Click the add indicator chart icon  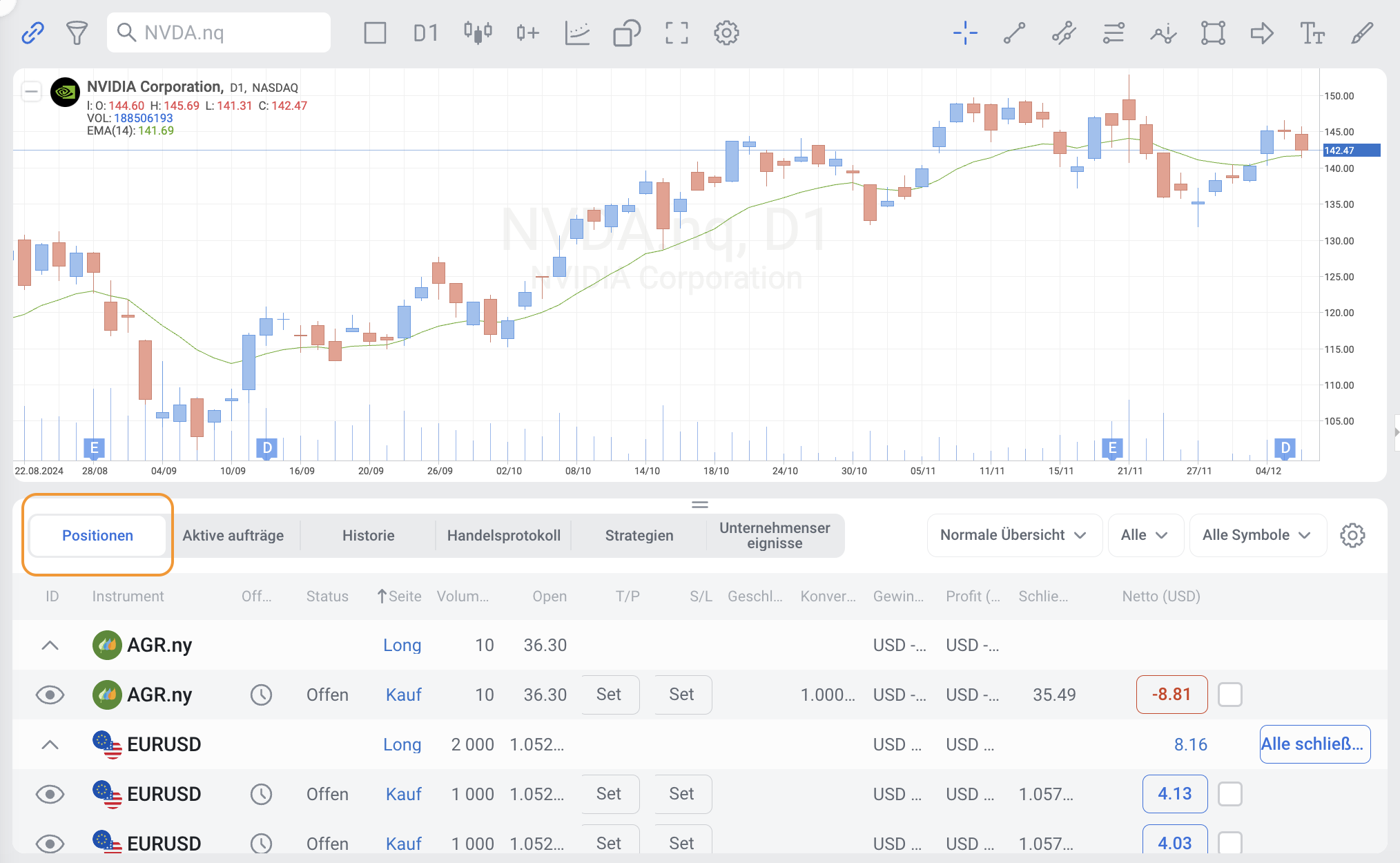576,32
